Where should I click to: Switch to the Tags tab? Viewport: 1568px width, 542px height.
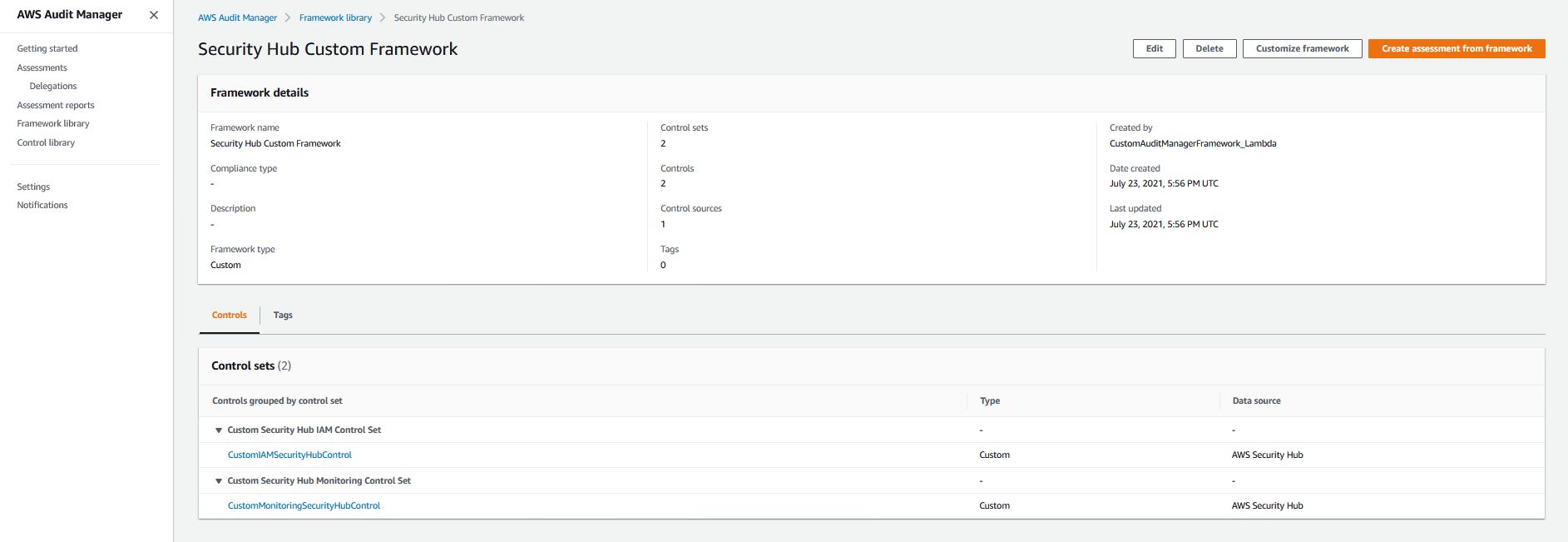pos(283,315)
